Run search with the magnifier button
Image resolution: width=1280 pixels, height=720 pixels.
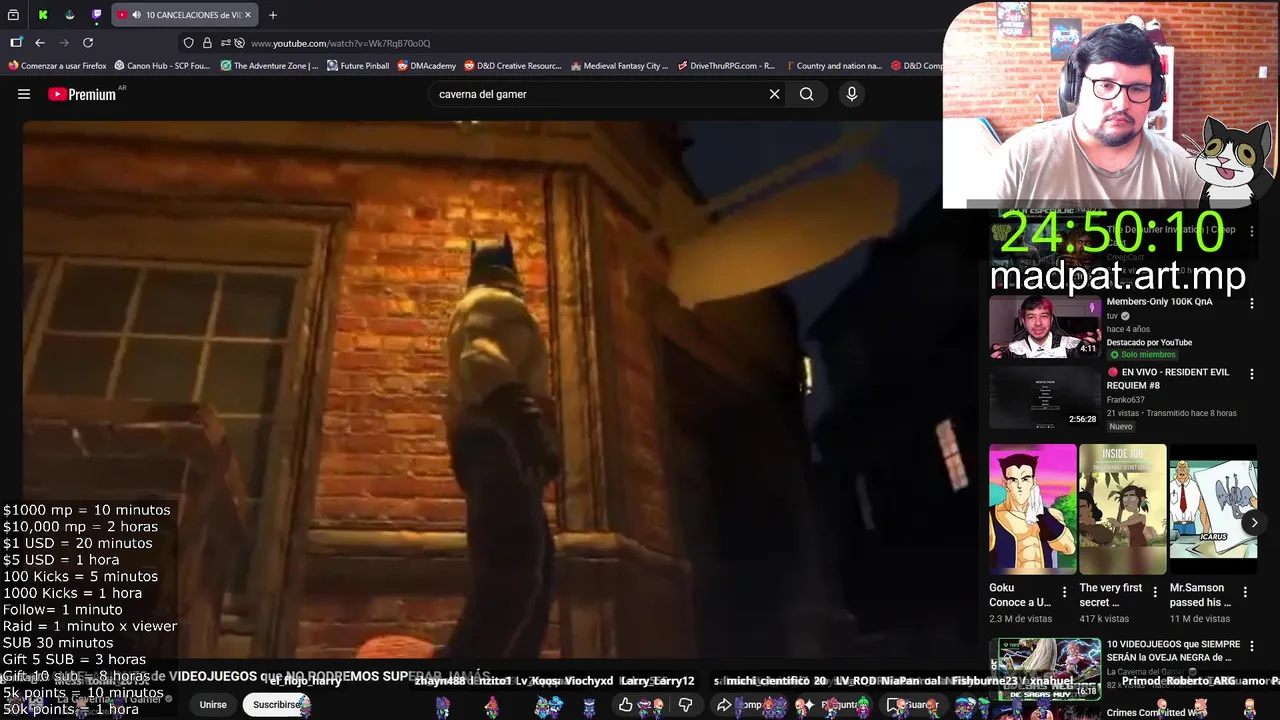(806, 94)
